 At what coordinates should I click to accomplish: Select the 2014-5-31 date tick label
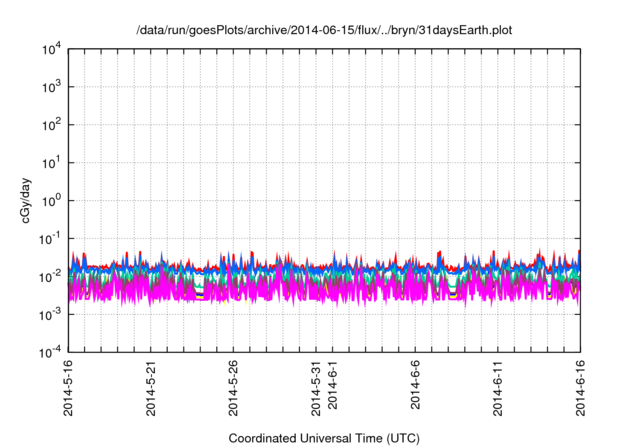pyautogui.click(x=317, y=386)
